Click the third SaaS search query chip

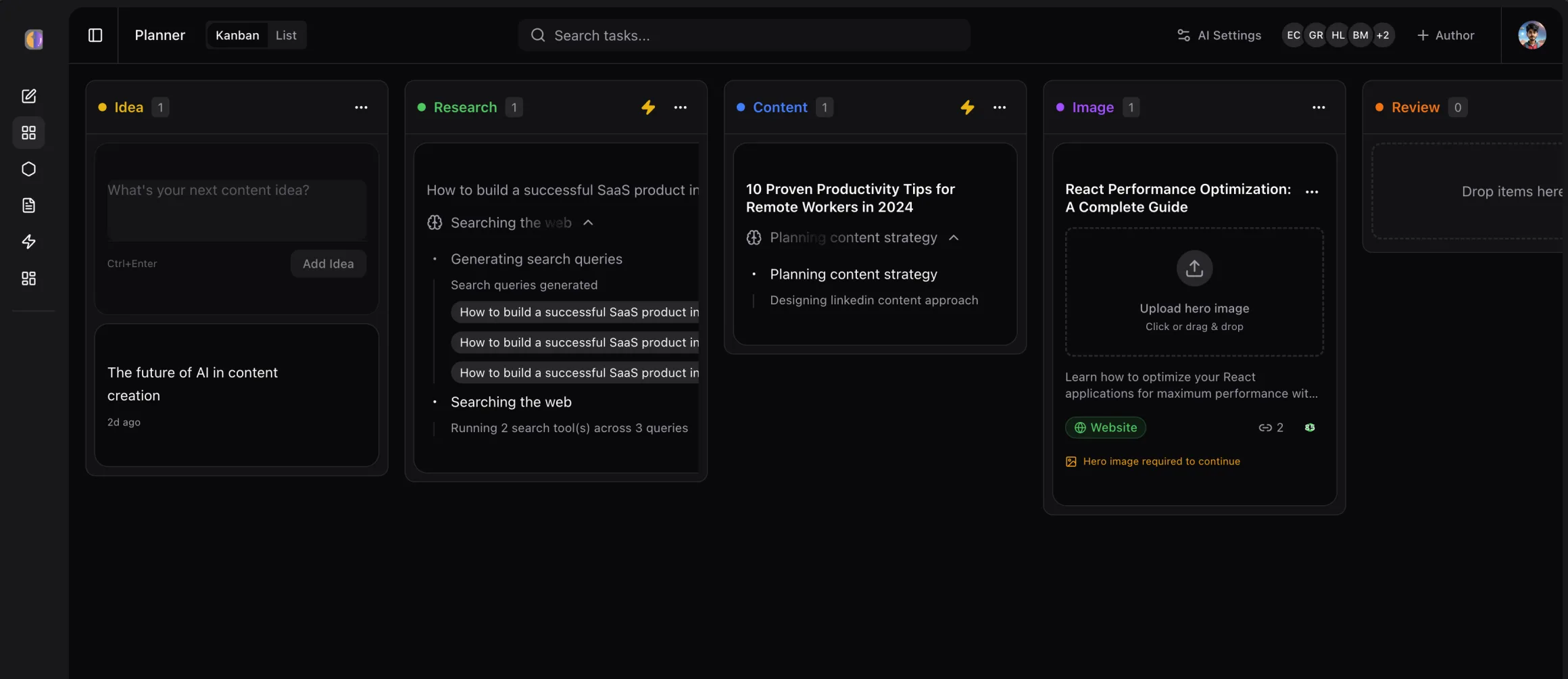point(575,373)
